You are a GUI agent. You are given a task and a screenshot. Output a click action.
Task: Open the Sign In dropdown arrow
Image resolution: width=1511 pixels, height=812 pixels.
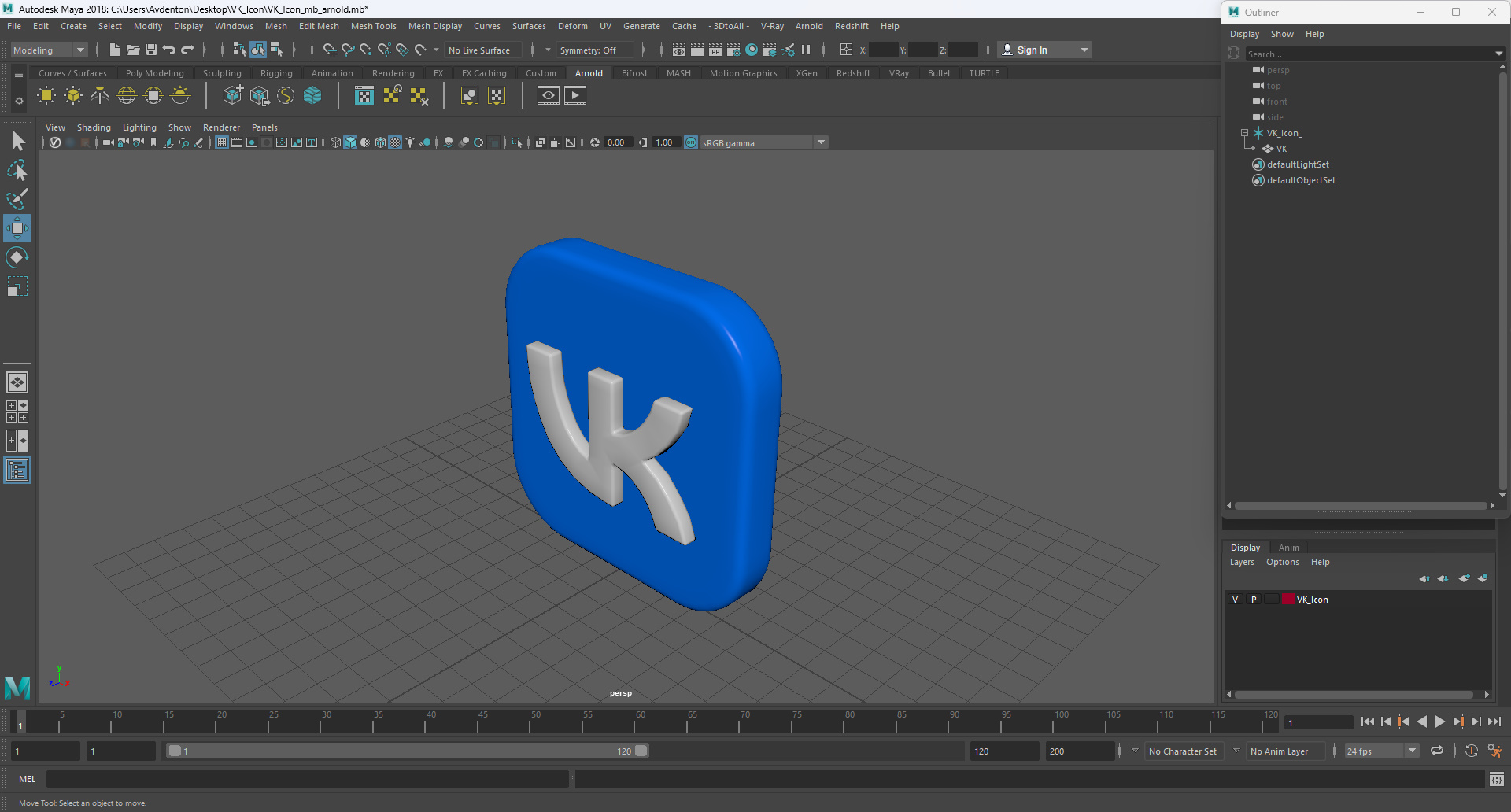[x=1085, y=50]
